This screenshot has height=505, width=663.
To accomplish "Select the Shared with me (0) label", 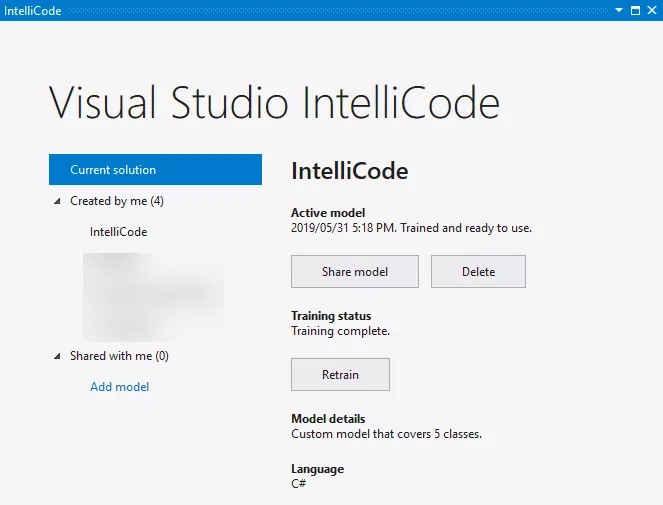I will point(119,356).
